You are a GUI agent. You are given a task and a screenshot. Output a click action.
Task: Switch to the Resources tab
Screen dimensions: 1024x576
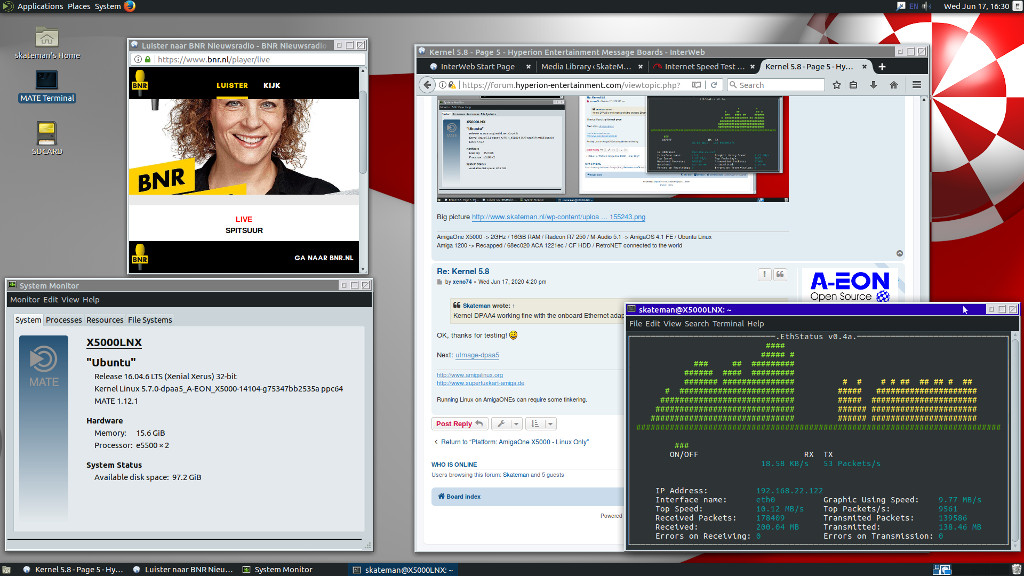click(x=104, y=320)
